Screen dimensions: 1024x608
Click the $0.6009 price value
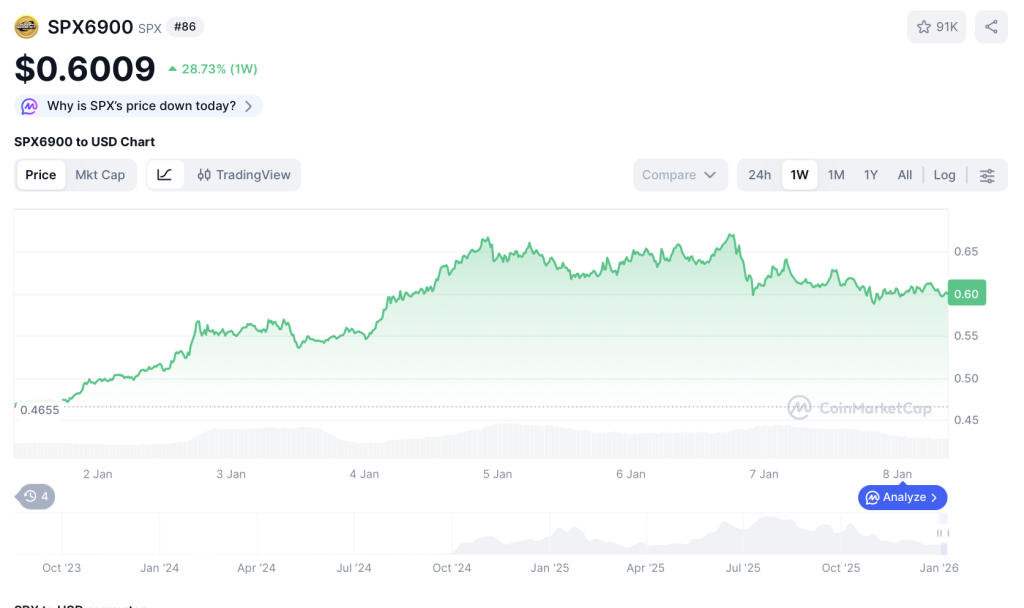click(x=85, y=69)
